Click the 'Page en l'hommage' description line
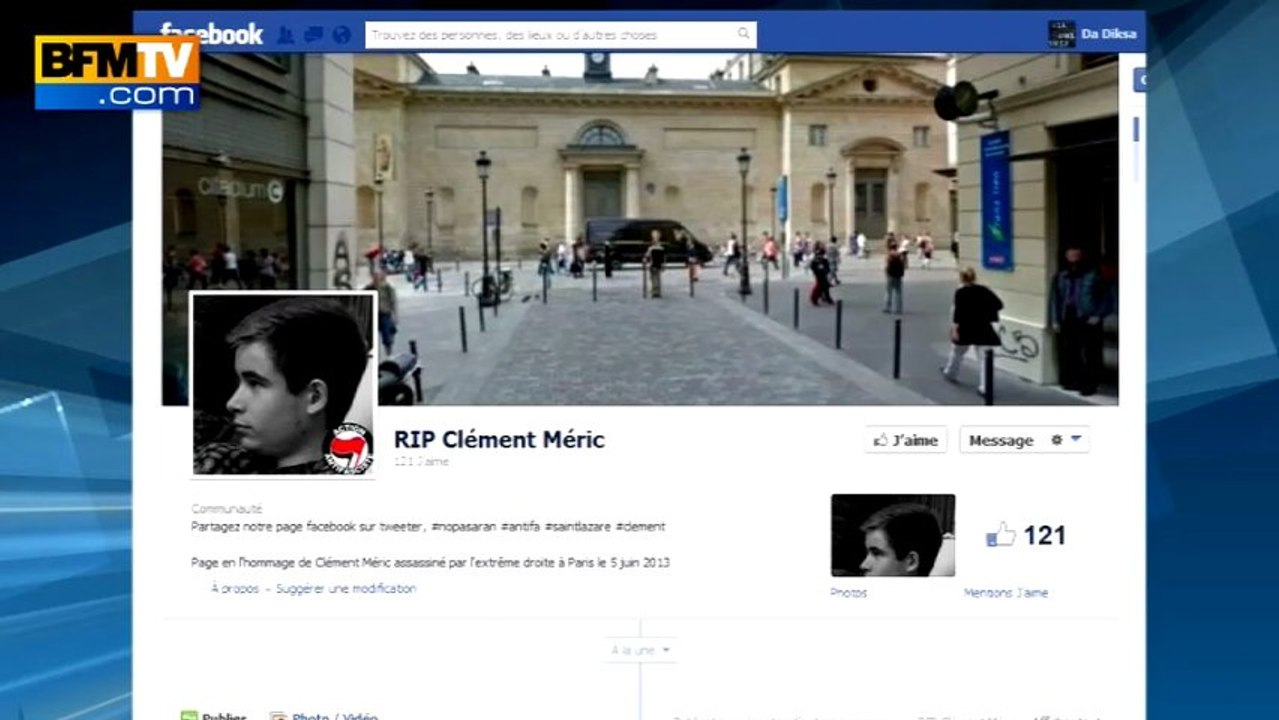 click(430, 562)
